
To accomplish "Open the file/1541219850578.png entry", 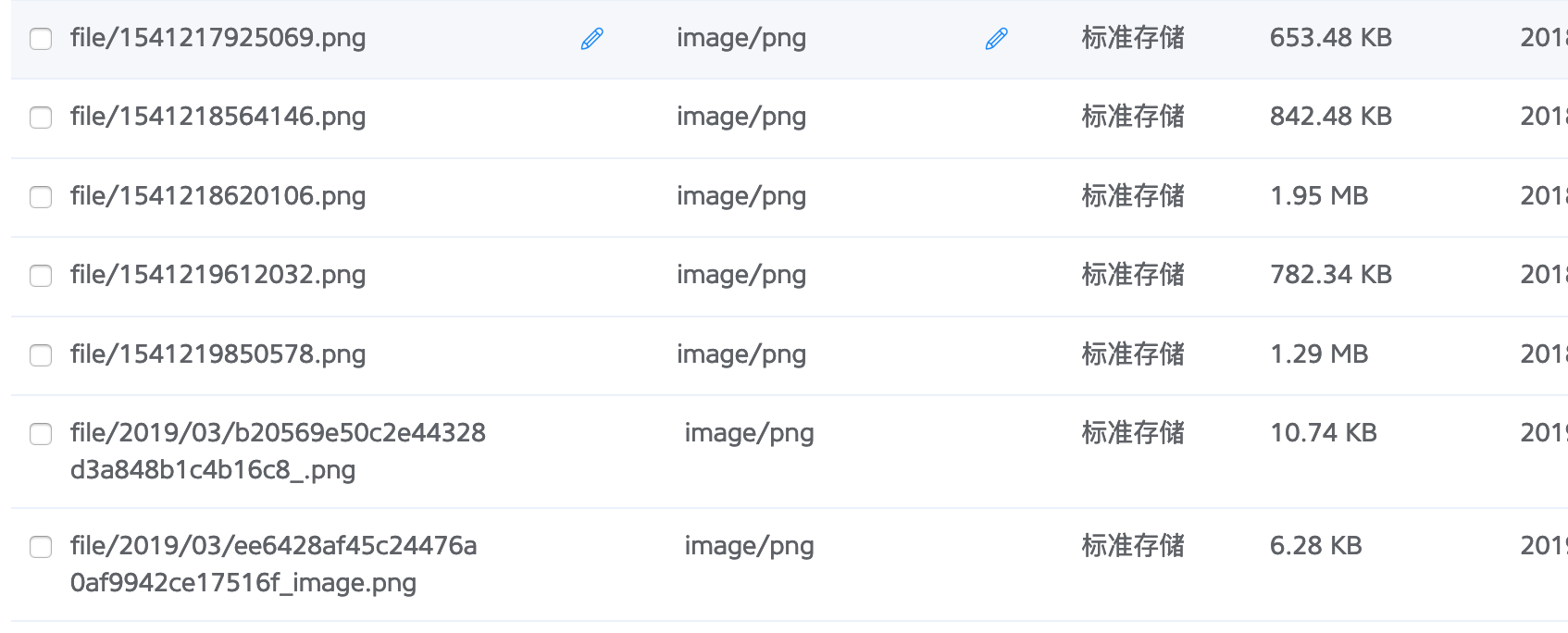I will pos(218,354).
